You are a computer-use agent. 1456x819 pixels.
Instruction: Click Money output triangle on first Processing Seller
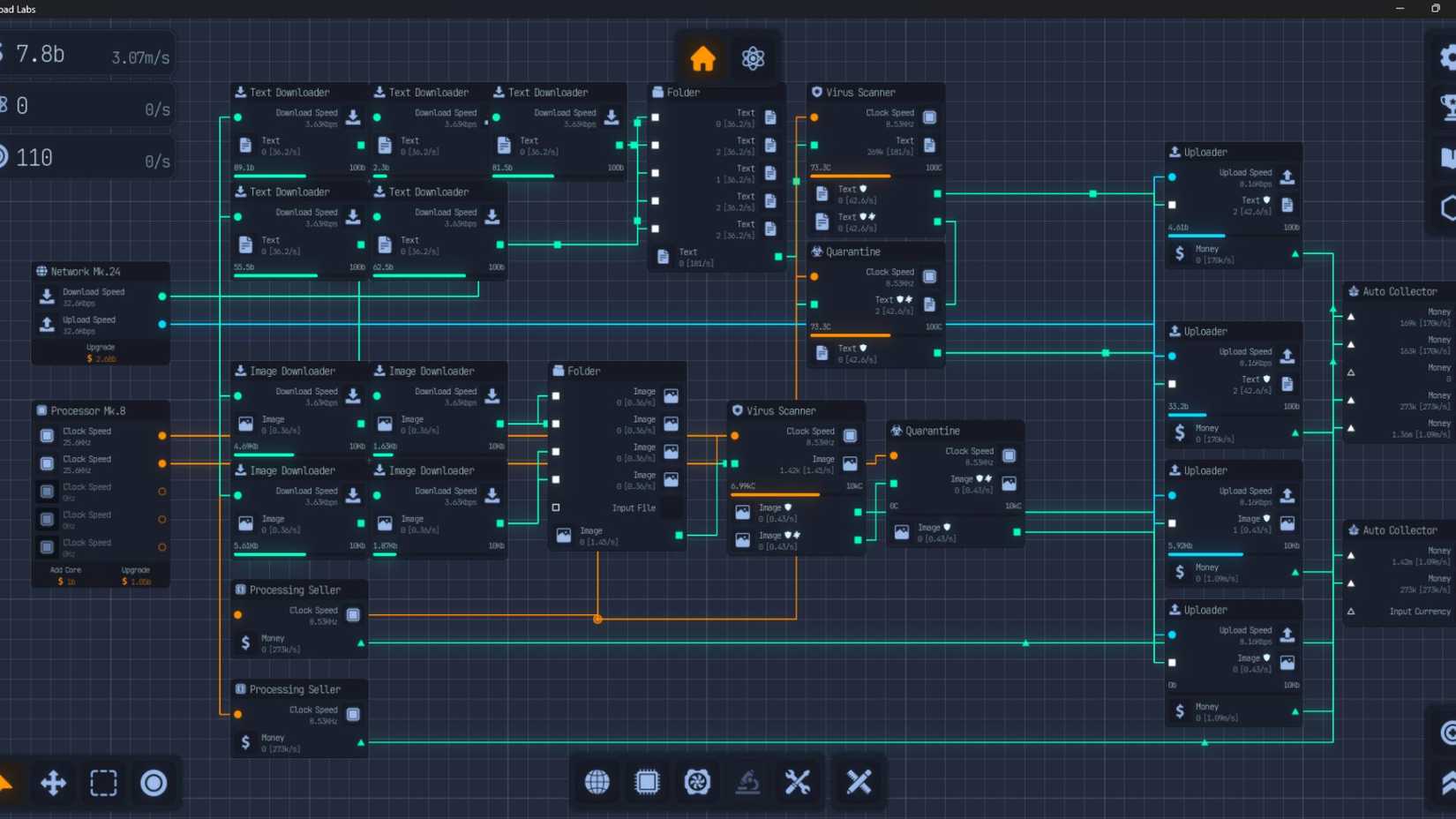coord(361,643)
